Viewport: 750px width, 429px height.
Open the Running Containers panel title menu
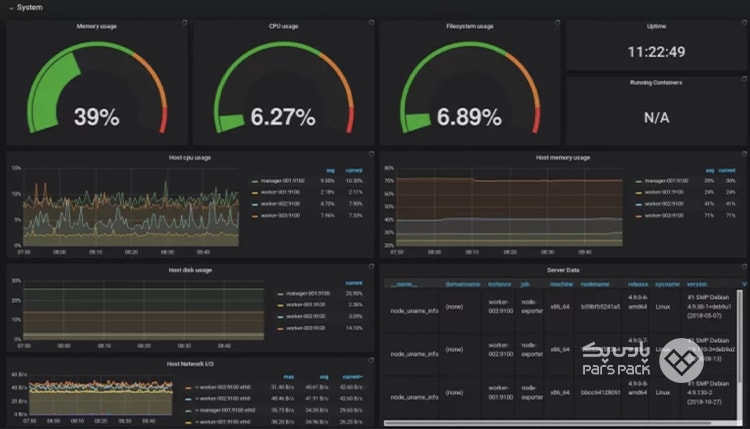point(656,83)
